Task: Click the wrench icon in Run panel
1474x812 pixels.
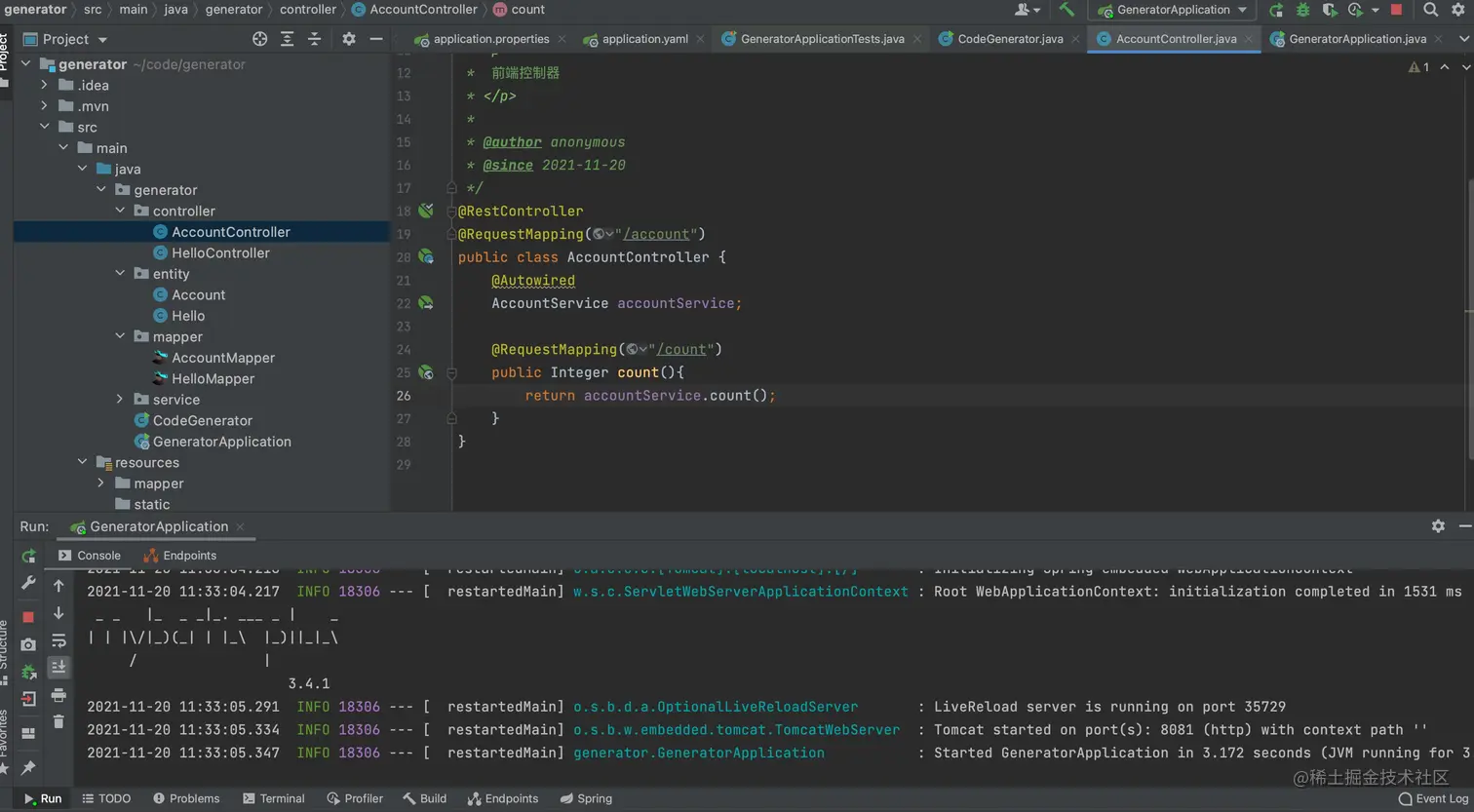Action: coord(28,582)
